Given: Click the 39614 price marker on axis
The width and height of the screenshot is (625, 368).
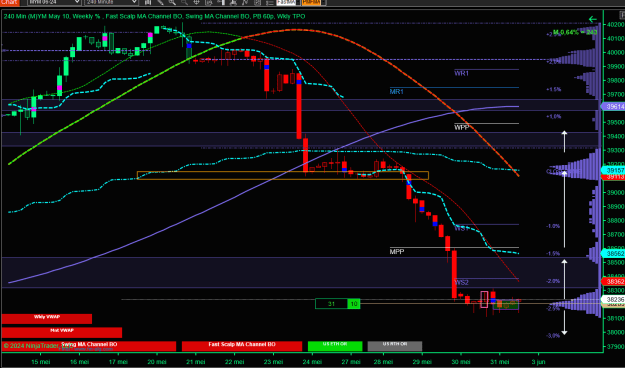Looking at the screenshot, I should pos(613,106).
